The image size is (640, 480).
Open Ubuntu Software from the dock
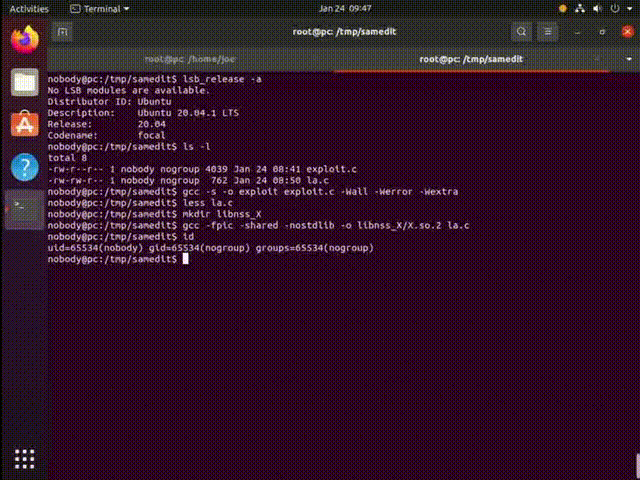coord(24,124)
